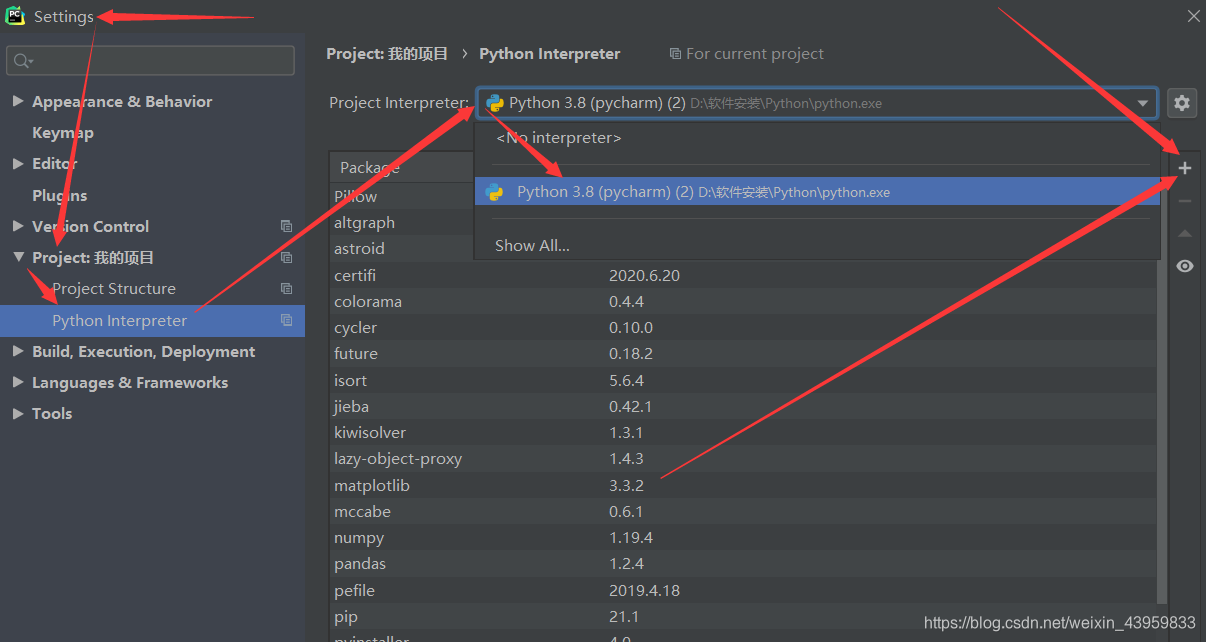Select the kiwisolver package row
The image size is (1206, 642).
(743, 433)
